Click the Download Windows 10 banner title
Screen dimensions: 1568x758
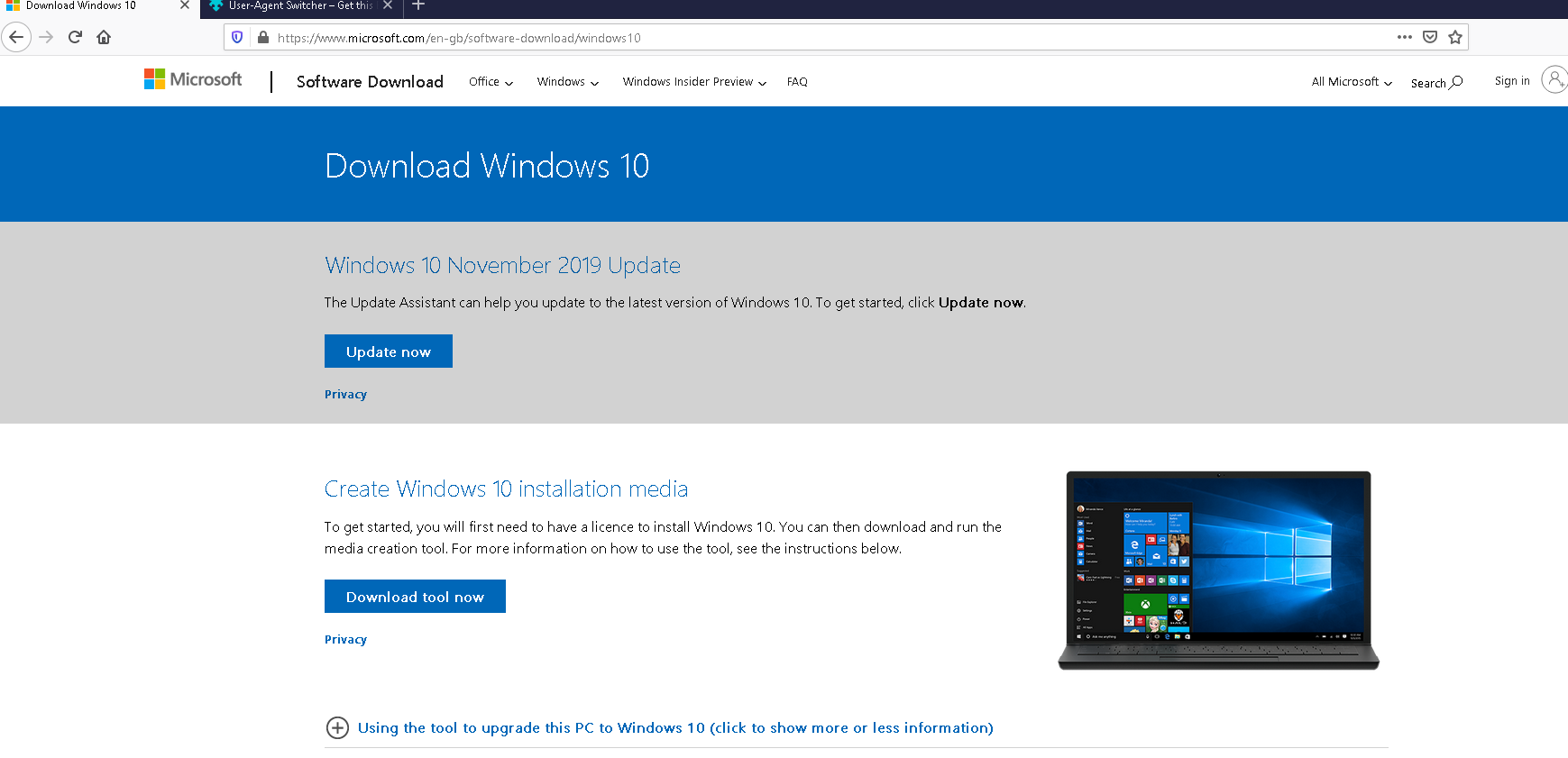tap(487, 166)
